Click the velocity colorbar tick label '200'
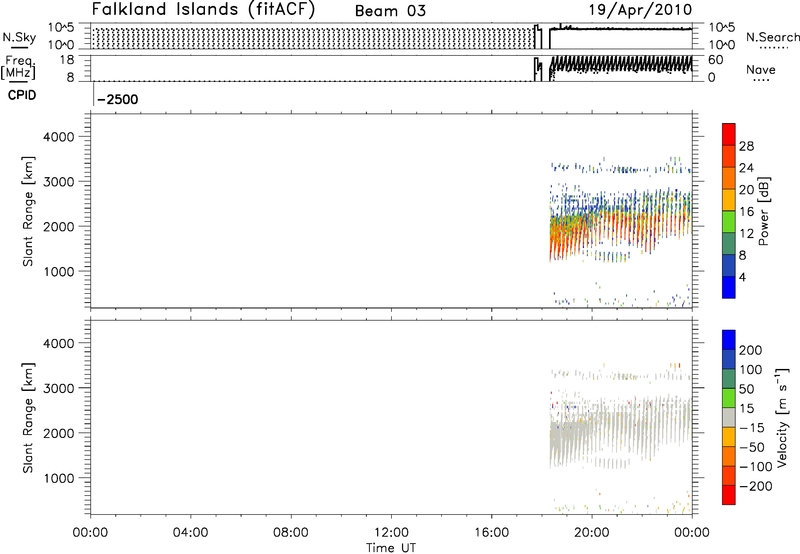This screenshot has width=800, height=554. point(751,350)
